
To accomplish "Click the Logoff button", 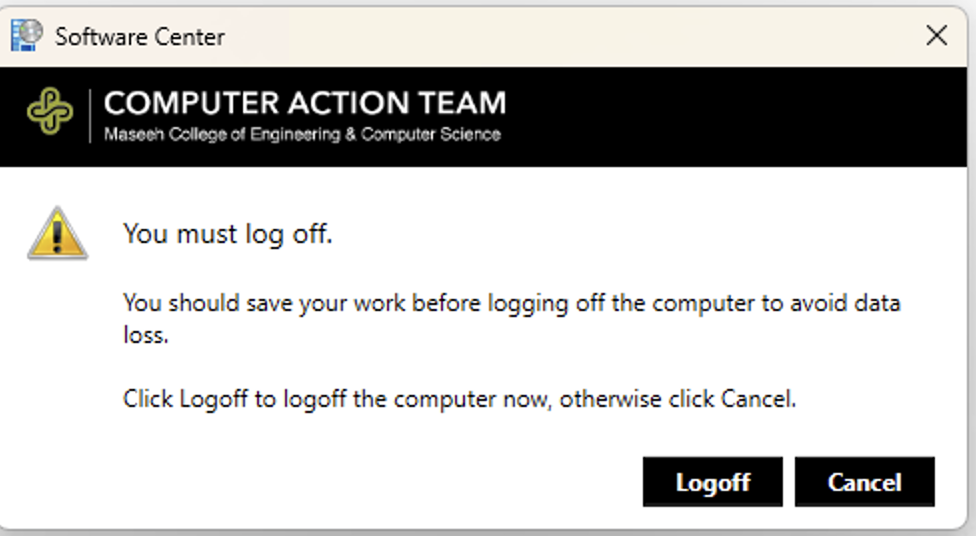I will point(712,482).
